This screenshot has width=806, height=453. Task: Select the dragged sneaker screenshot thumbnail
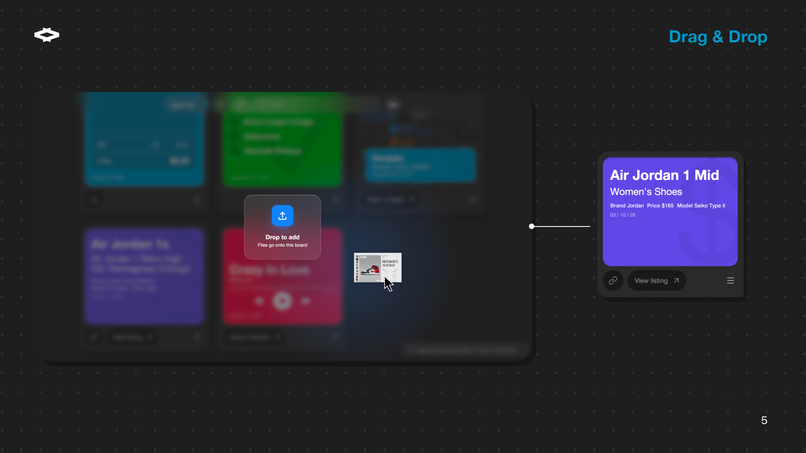(377, 267)
